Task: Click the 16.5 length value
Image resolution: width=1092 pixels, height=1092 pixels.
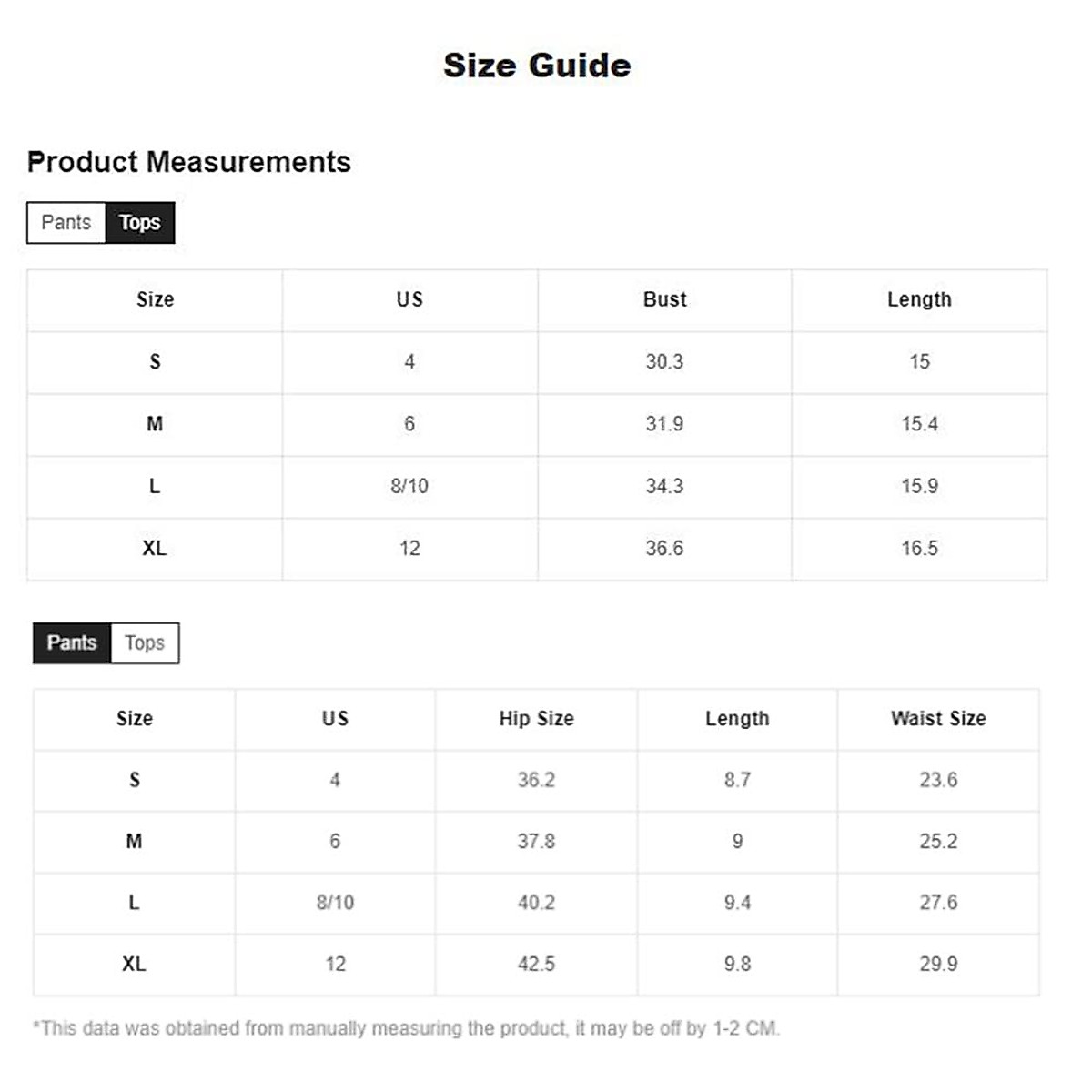Action: tap(919, 549)
